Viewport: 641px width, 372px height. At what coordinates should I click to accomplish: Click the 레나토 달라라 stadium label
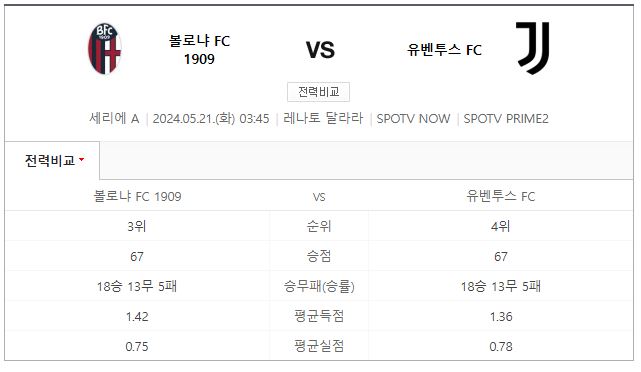tap(323, 118)
